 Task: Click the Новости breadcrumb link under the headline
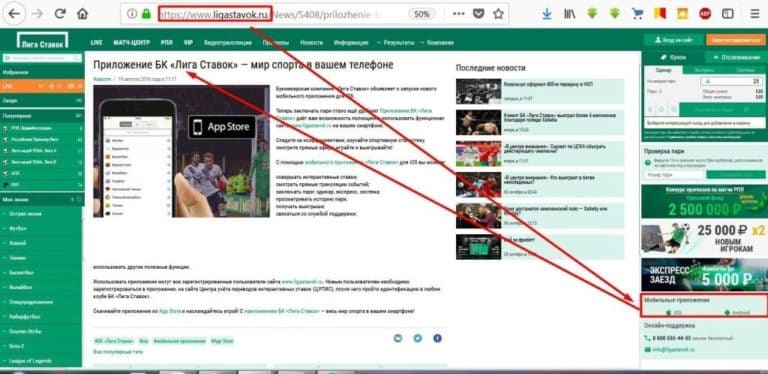click(102, 78)
